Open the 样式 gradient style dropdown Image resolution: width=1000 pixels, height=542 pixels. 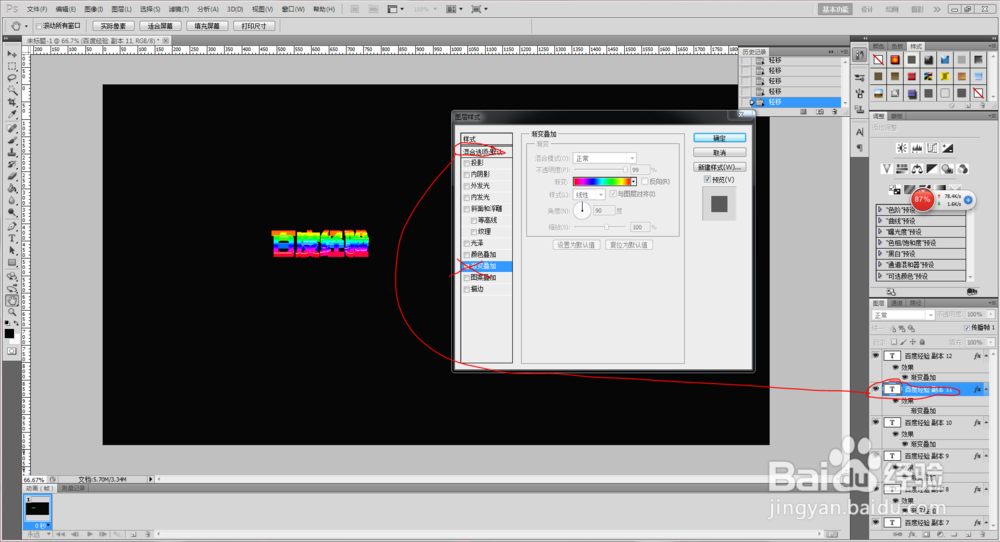coord(589,194)
